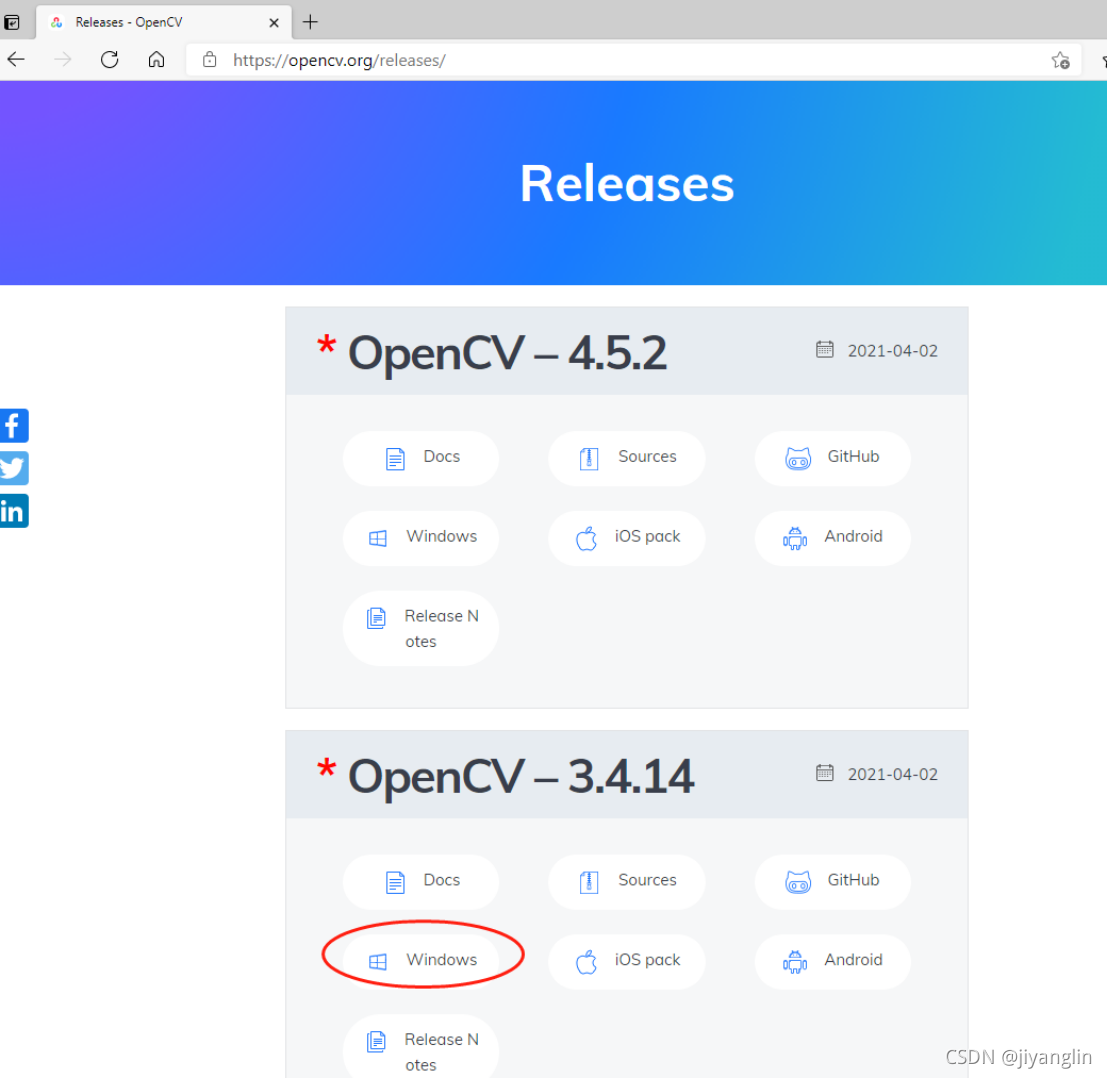Select the Releases - OpenCV tab

[164, 23]
